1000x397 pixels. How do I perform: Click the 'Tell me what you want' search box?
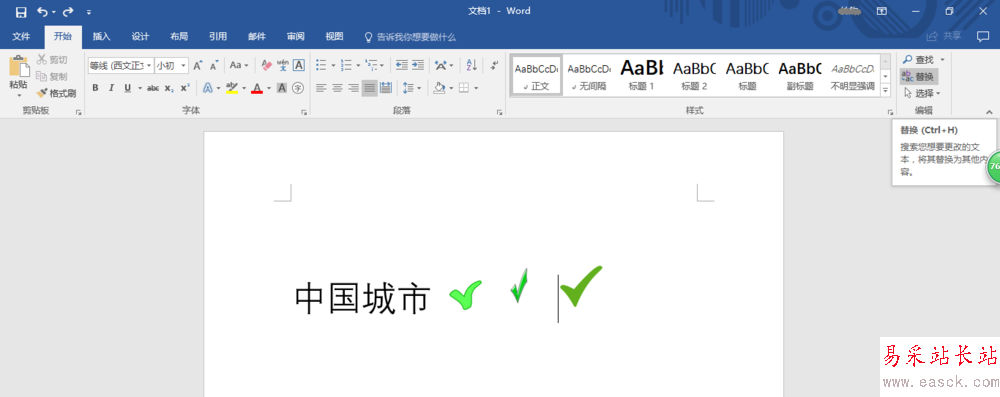(x=410, y=37)
